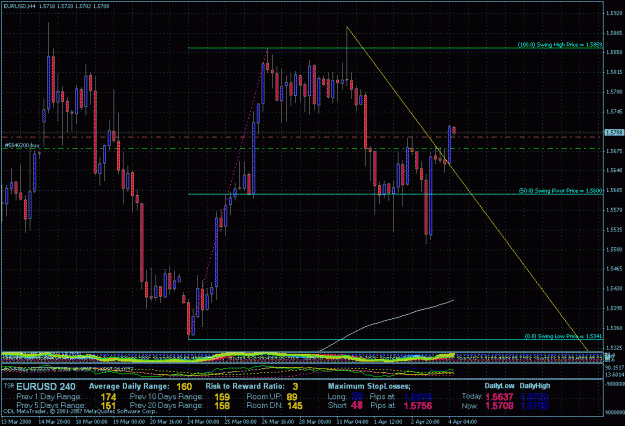Click the MetaQuotes Software Corp. copyright text
The image size is (625, 426).
80,412
